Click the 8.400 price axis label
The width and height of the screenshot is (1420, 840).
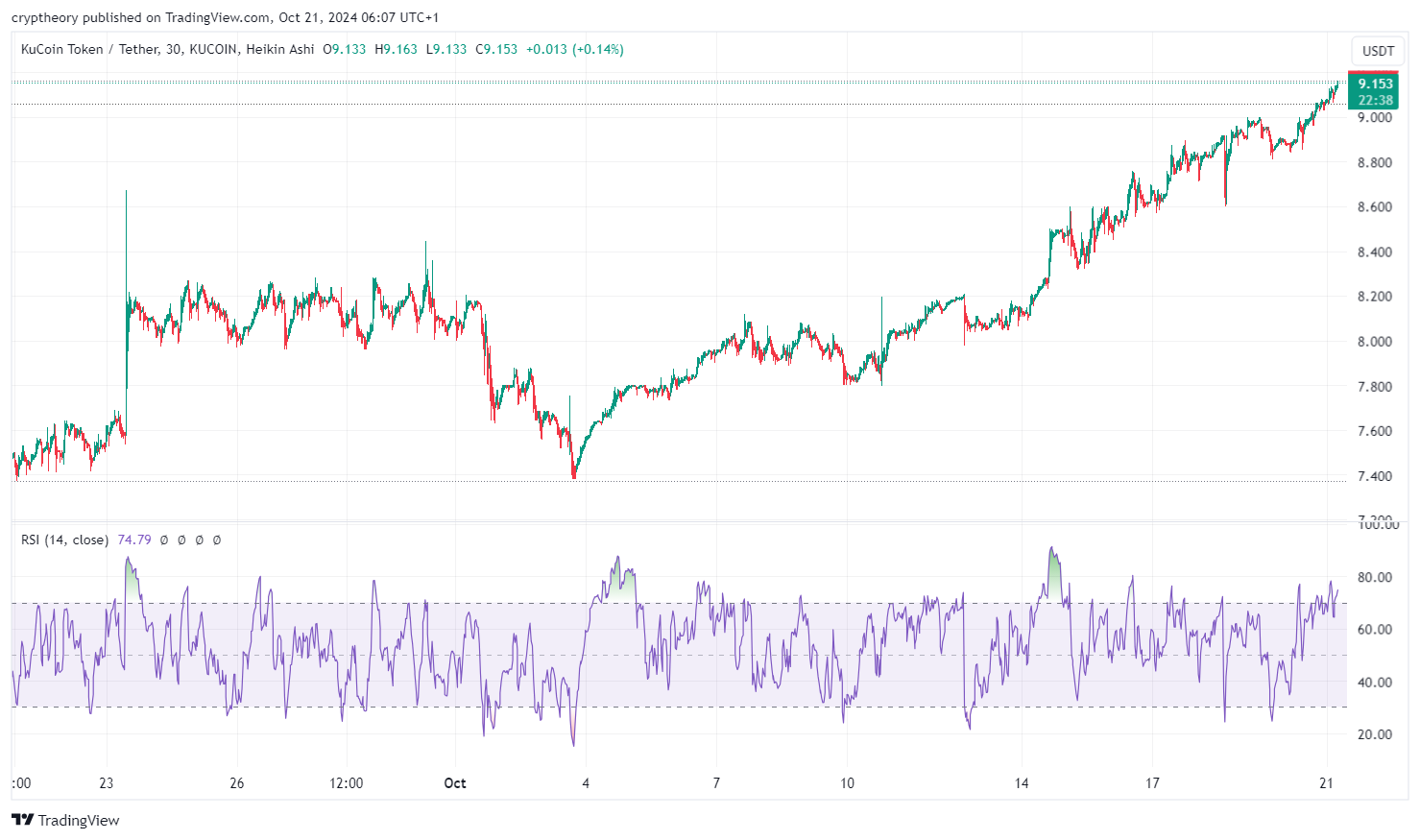click(1374, 252)
